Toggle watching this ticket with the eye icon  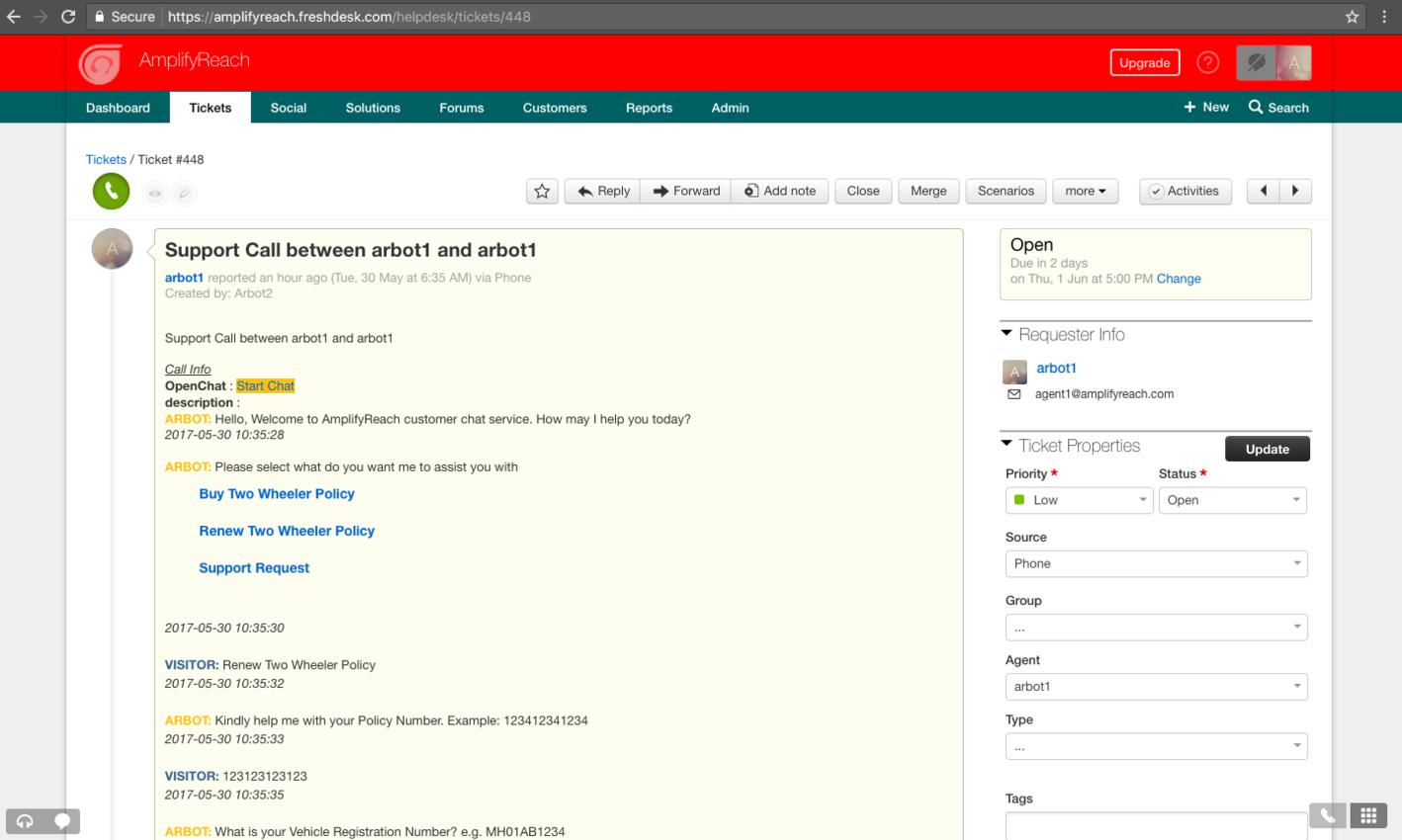pyautogui.click(x=155, y=194)
